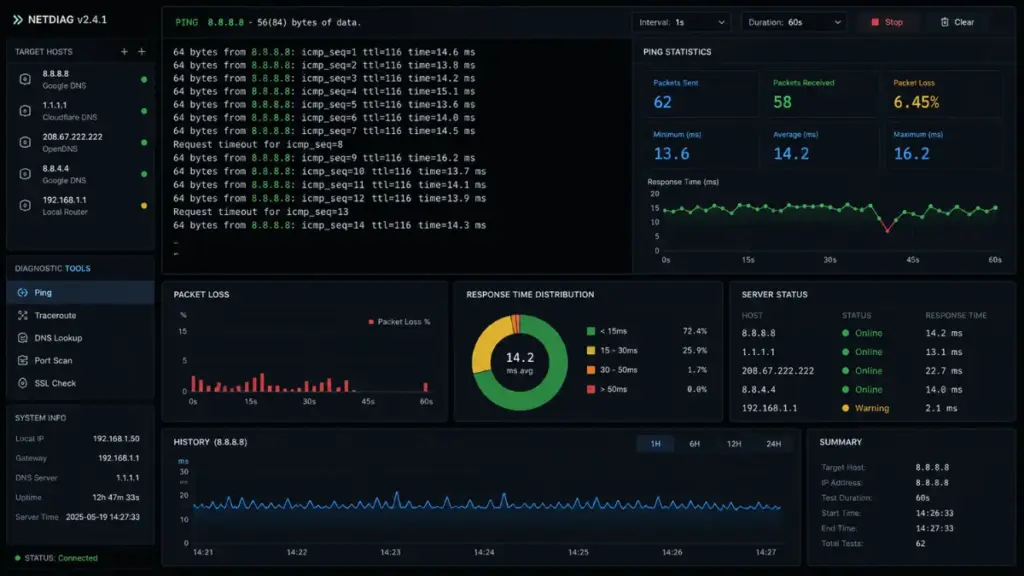This screenshot has width=1024, height=576.
Task: Click the donut chart 14.2 ms avg center
Action: pyautogui.click(x=520, y=362)
